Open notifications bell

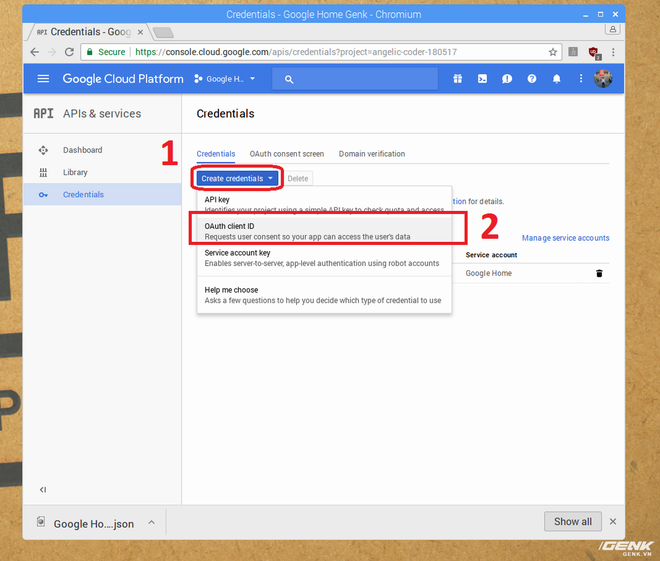(556, 79)
